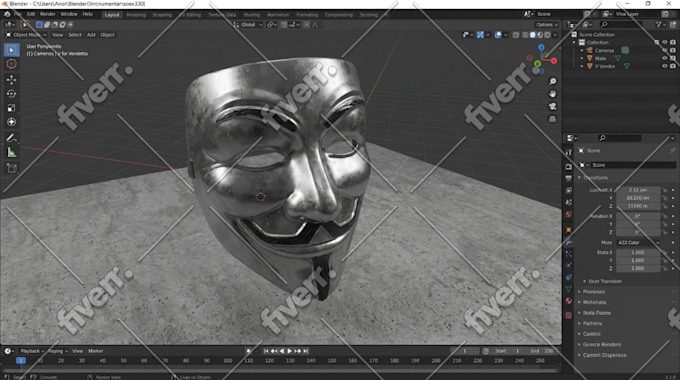Click the viewport pan hand icon
The image size is (680, 380).
[x=552, y=94]
